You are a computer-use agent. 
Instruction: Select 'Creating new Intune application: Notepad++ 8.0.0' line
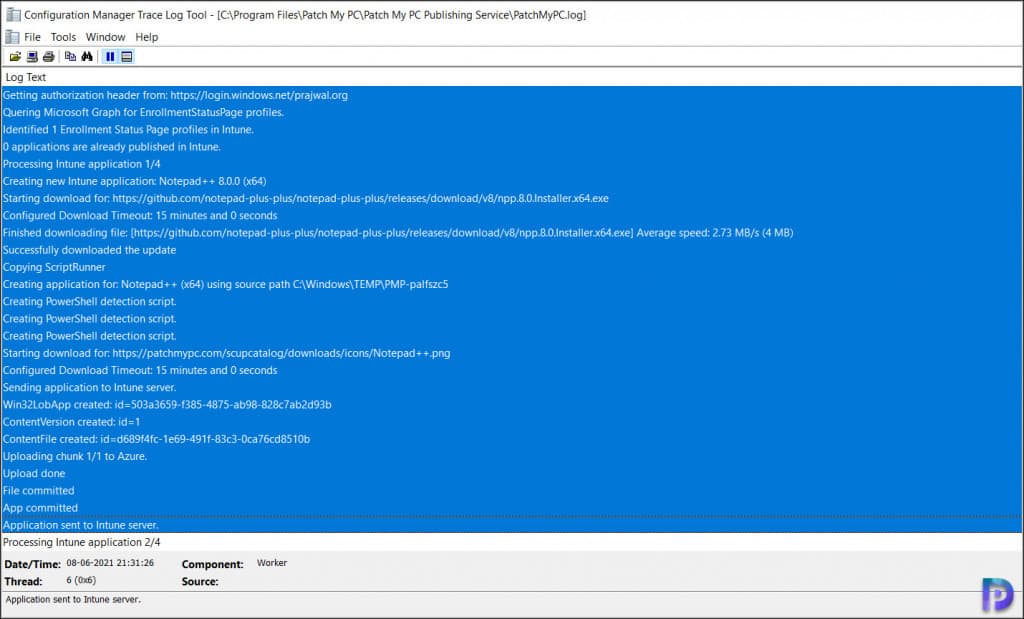click(511, 181)
